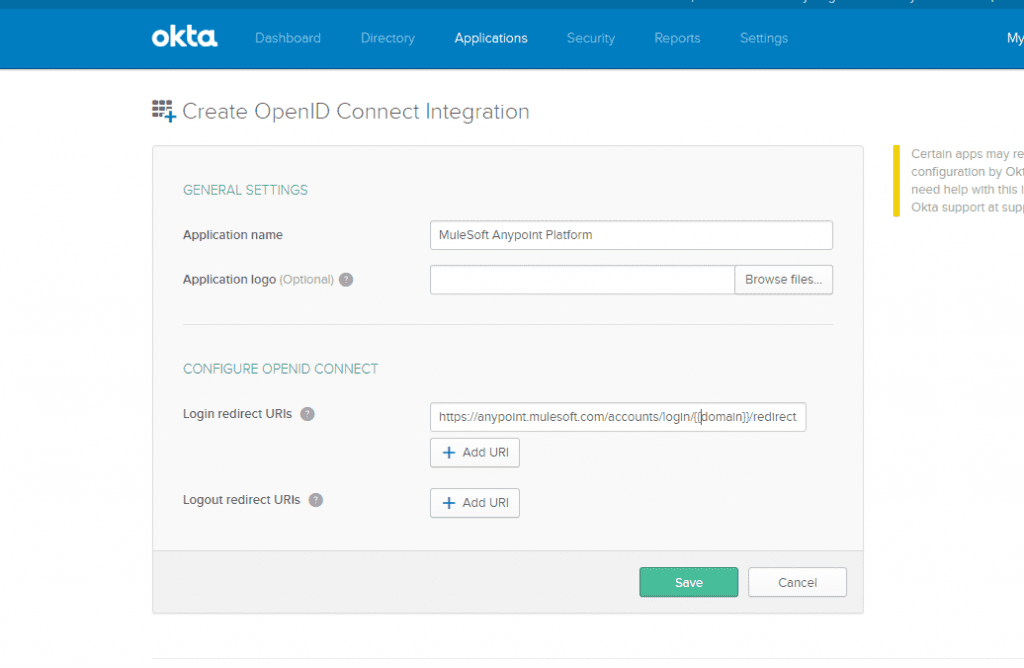Open the Reports menu

677,38
